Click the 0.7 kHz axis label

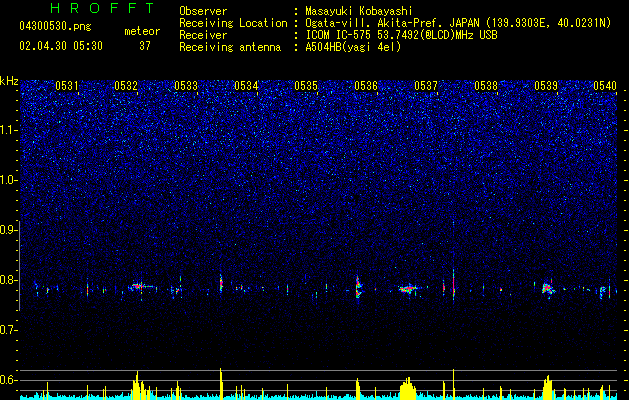pos(9,330)
